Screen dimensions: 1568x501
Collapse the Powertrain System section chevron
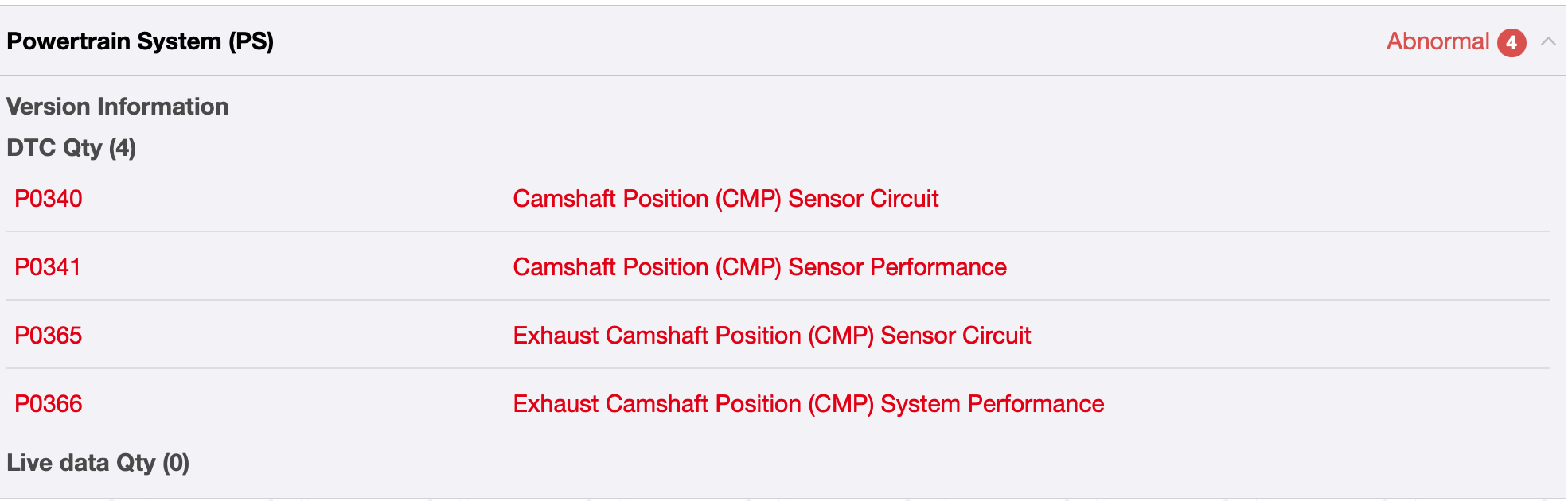(x=1547, y=41)
